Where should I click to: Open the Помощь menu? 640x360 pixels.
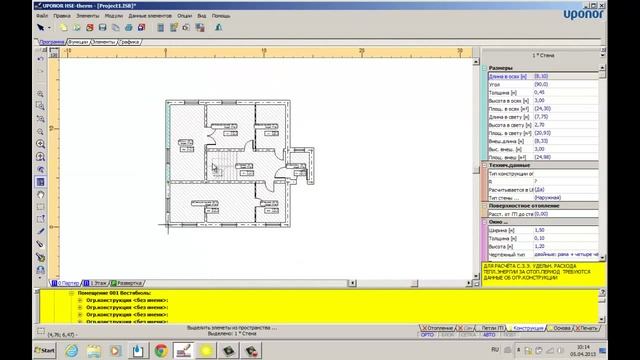tap(221, 16)
